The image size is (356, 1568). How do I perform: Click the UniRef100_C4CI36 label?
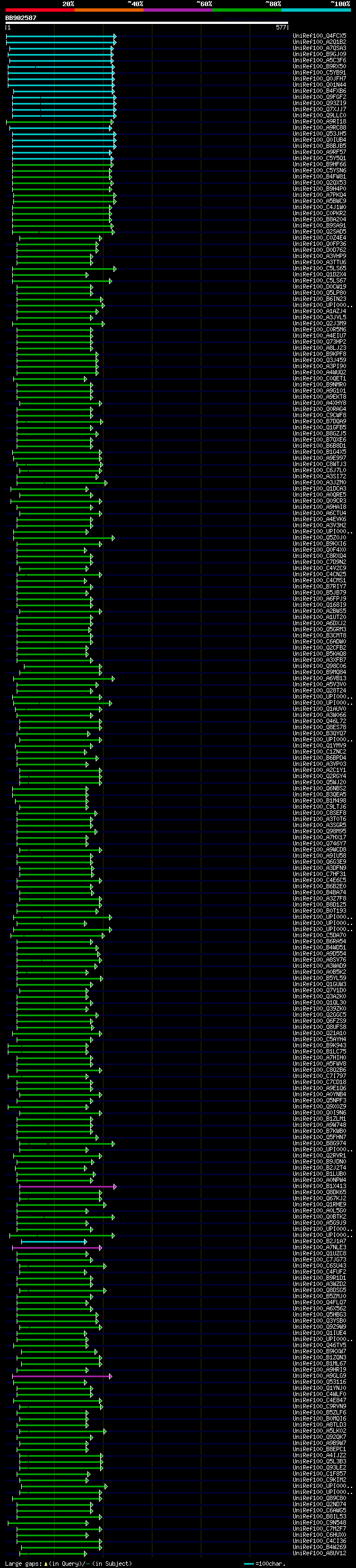[x=319, y=1541]
